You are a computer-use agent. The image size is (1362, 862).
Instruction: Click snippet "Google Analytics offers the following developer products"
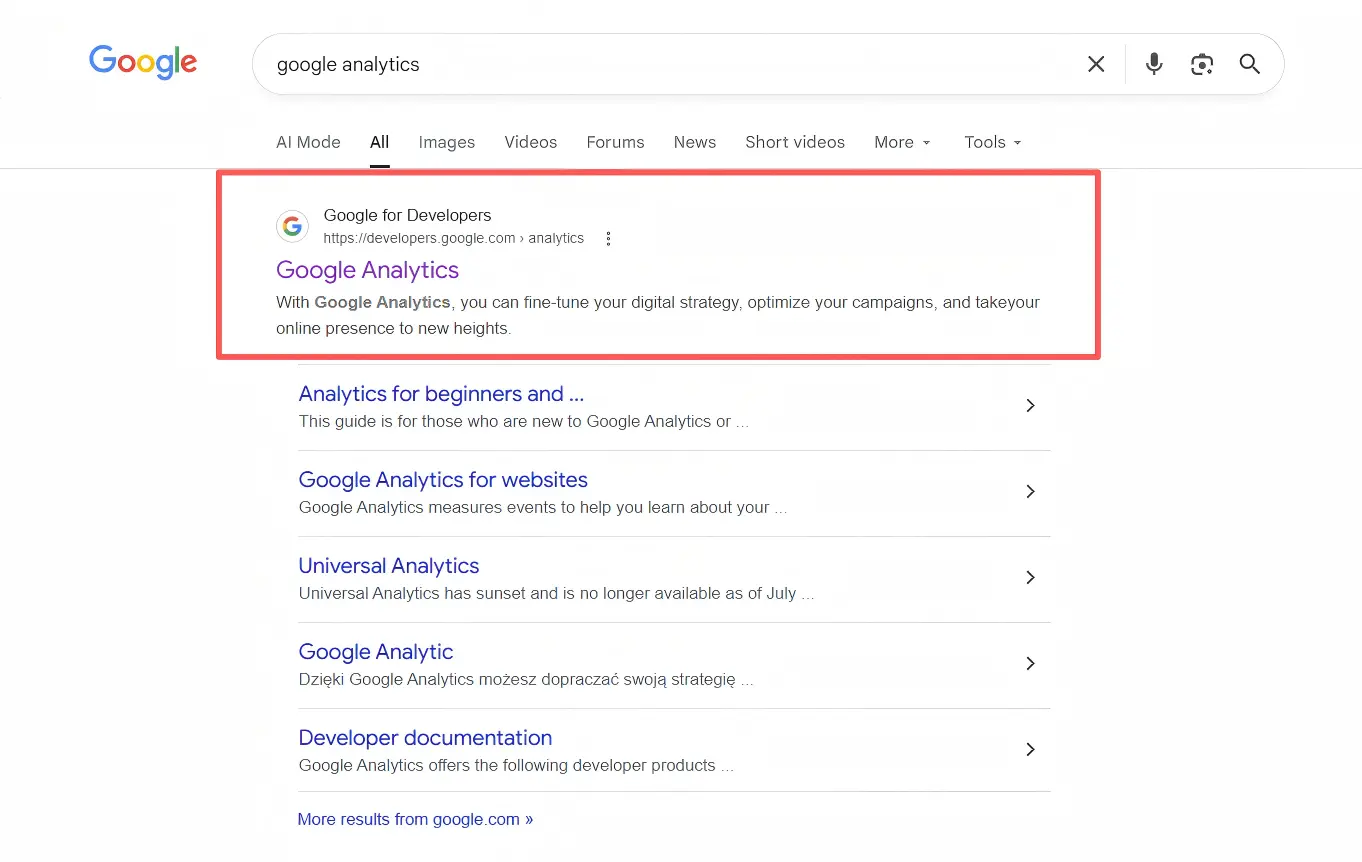tap(516, 765)
